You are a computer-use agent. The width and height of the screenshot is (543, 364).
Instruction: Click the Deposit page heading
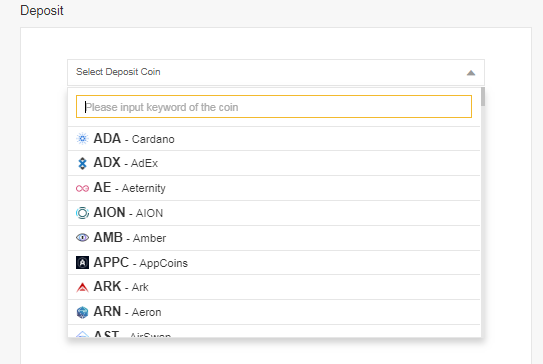click(x=42, y=10)
